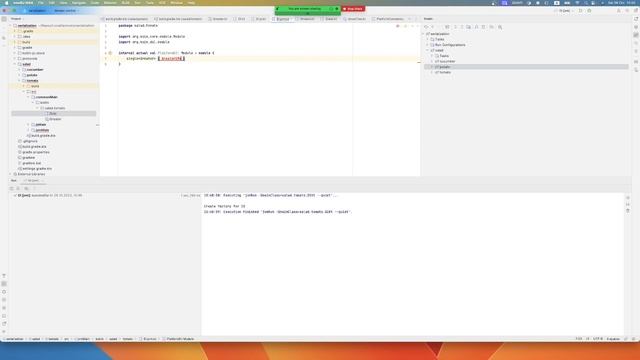Image resolution: width=640 pixels, height=360 pixels.
Task: Collapse the tomato folder in the Project tree
Action: click(20, 81)
